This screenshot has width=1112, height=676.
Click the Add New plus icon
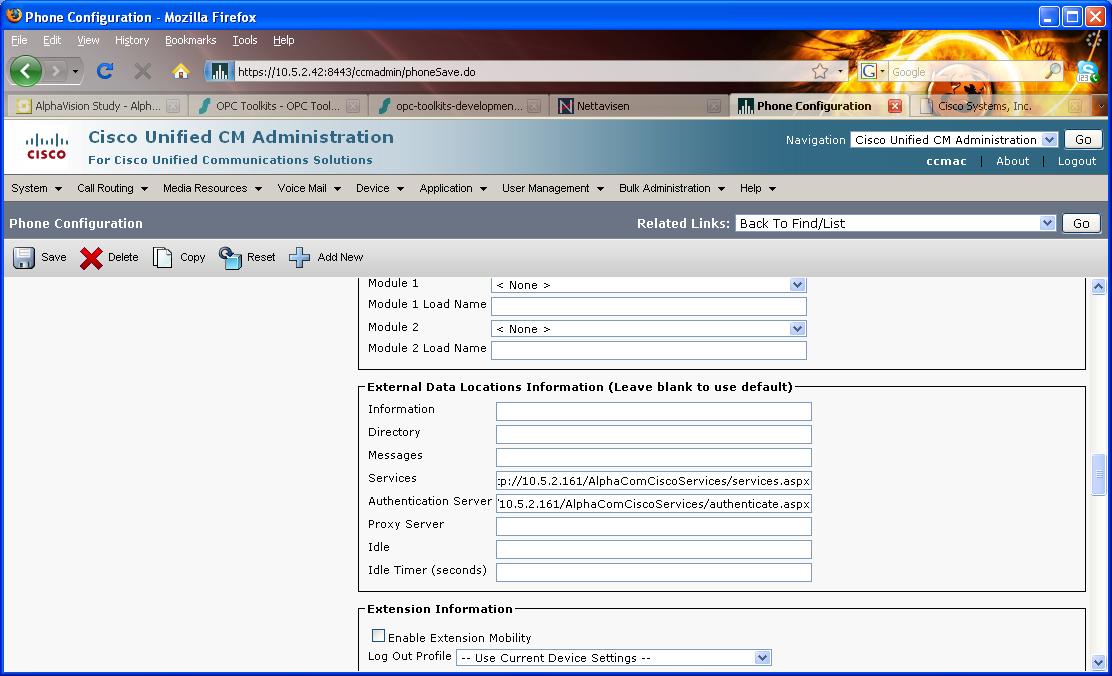click(299, 257)
